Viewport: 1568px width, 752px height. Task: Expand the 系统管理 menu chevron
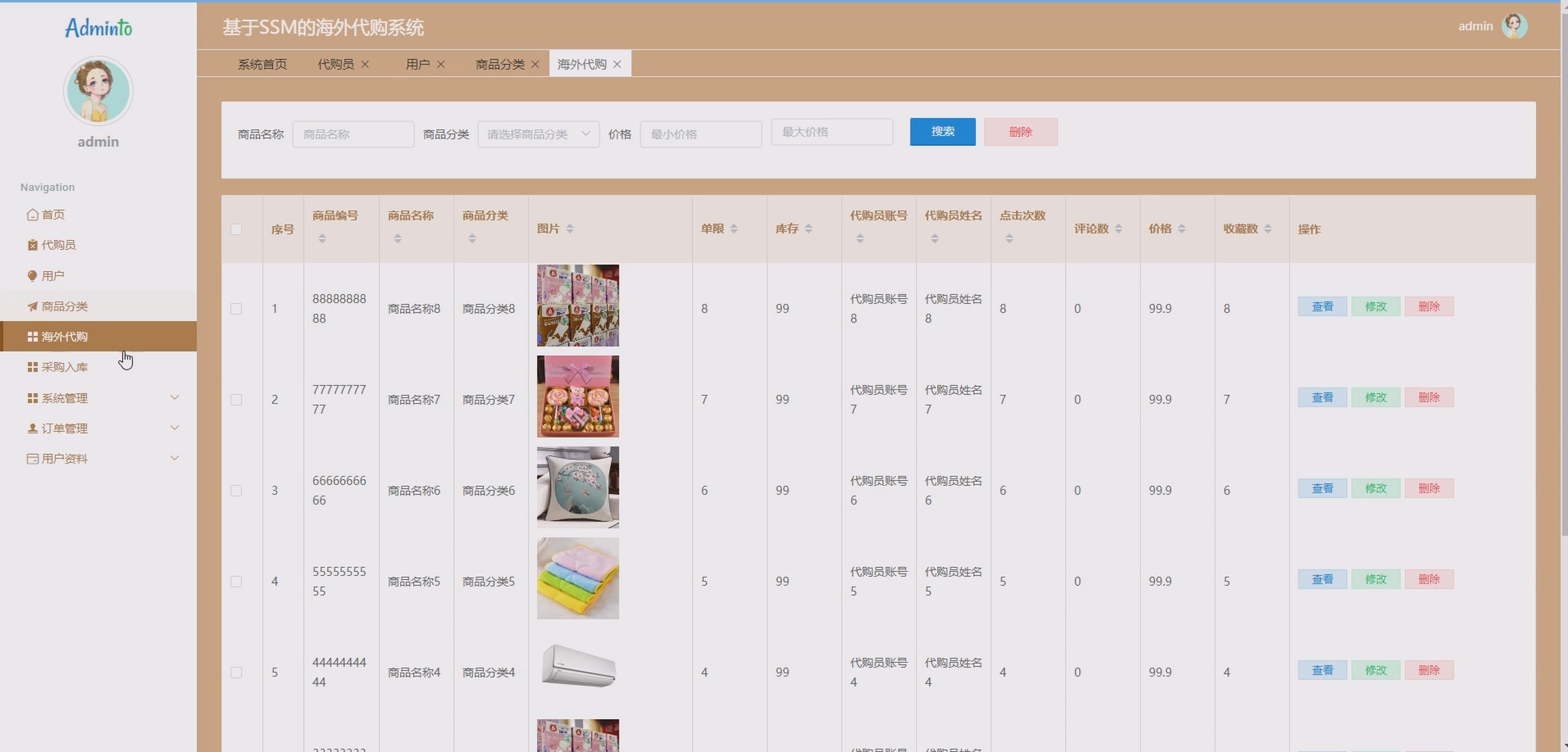coord(175,397)
